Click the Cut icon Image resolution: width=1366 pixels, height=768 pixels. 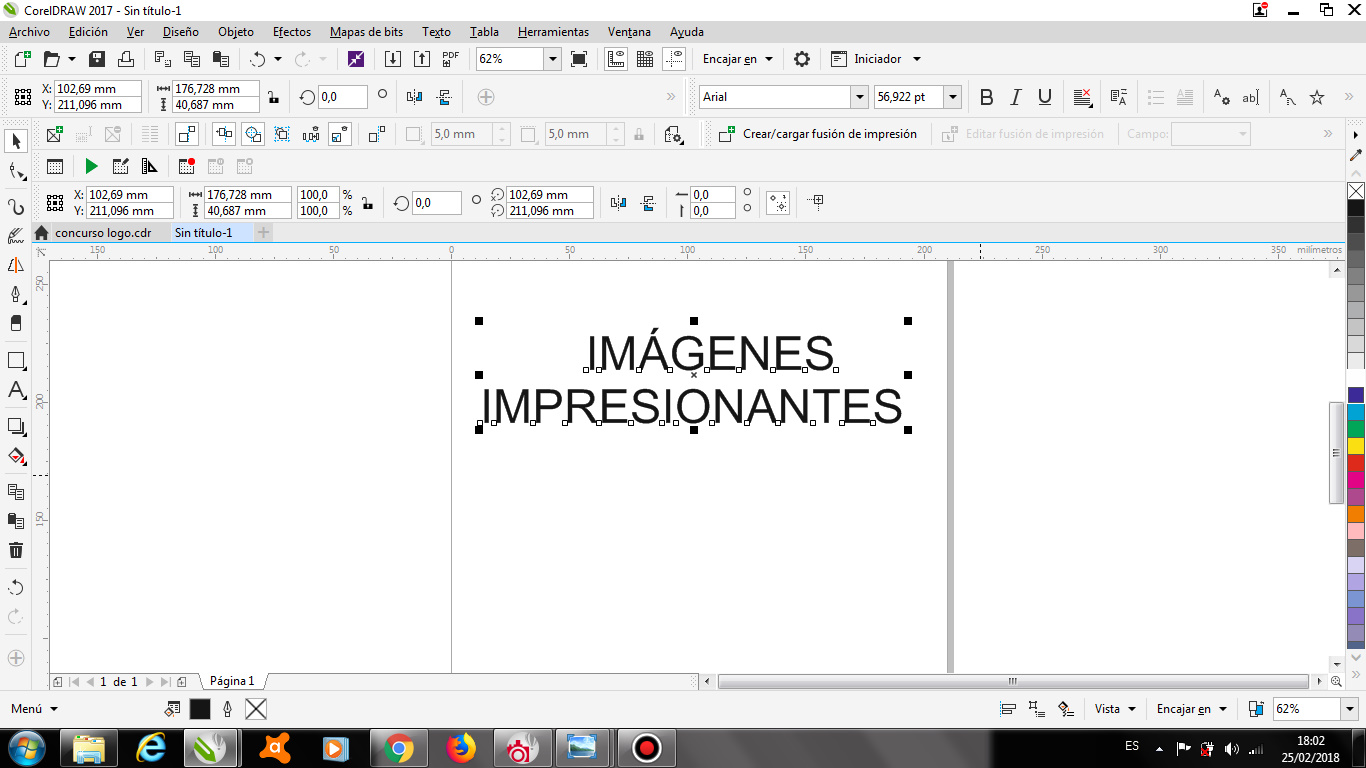tap(162, 59)
